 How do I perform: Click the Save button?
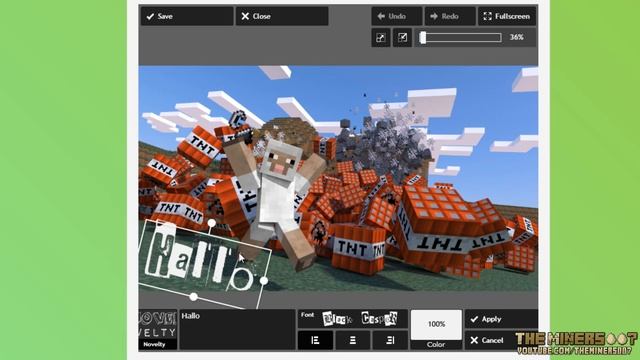coord(187,16)
